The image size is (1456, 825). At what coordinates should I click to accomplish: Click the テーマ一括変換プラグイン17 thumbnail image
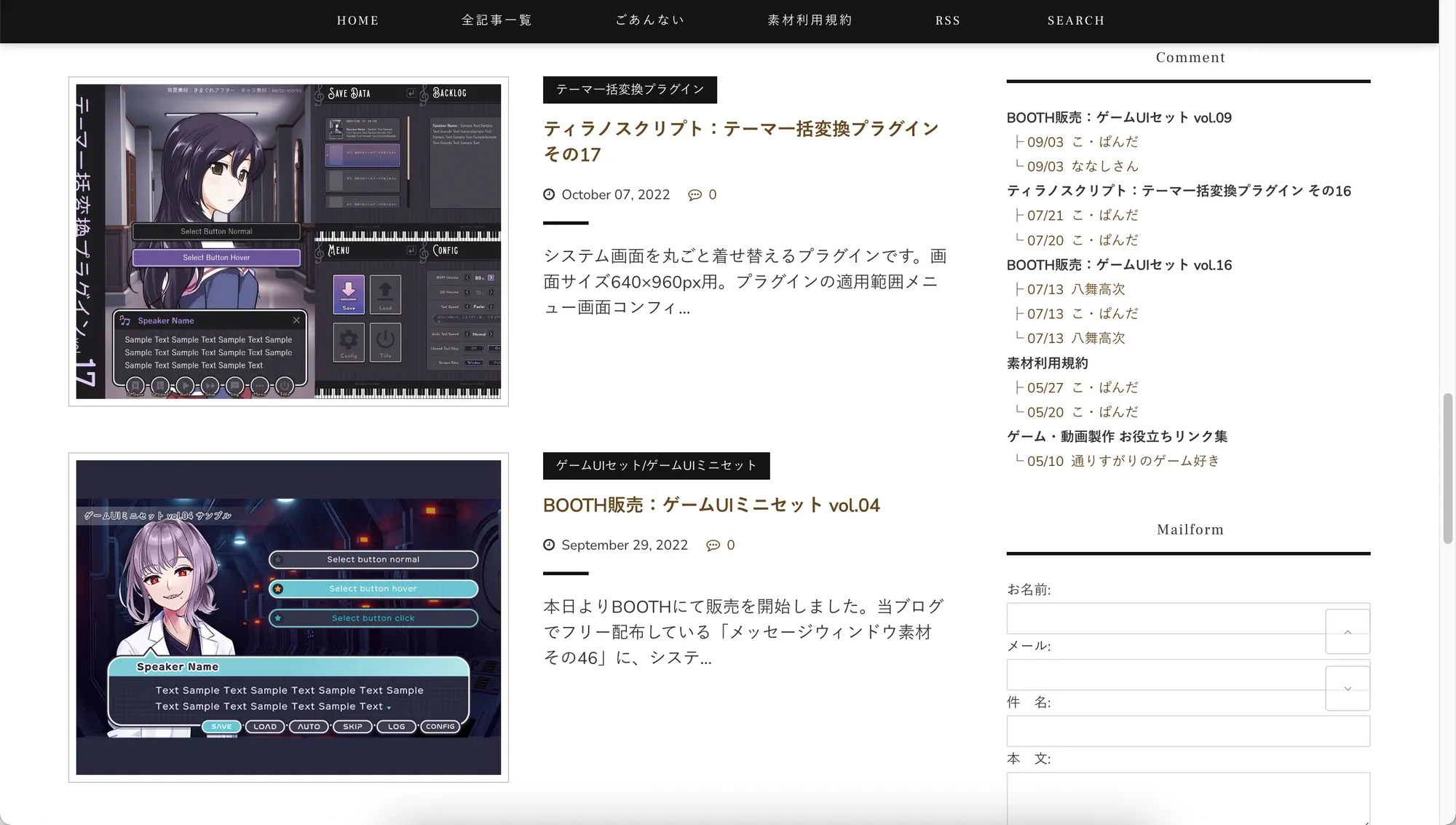[288, 241]
